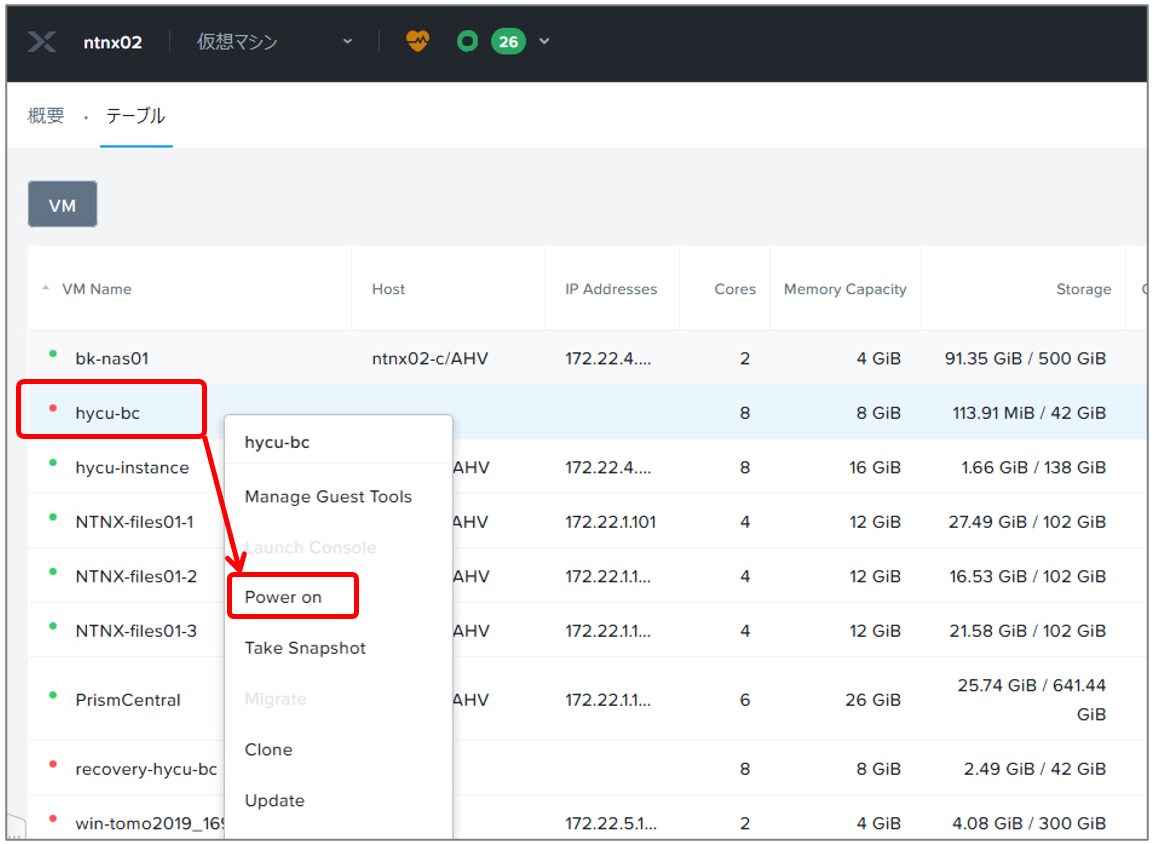The height and width of the screenshot is (844, 1153).
Task: Click IP address 172.22.1.101
Action: click(610, 522)
